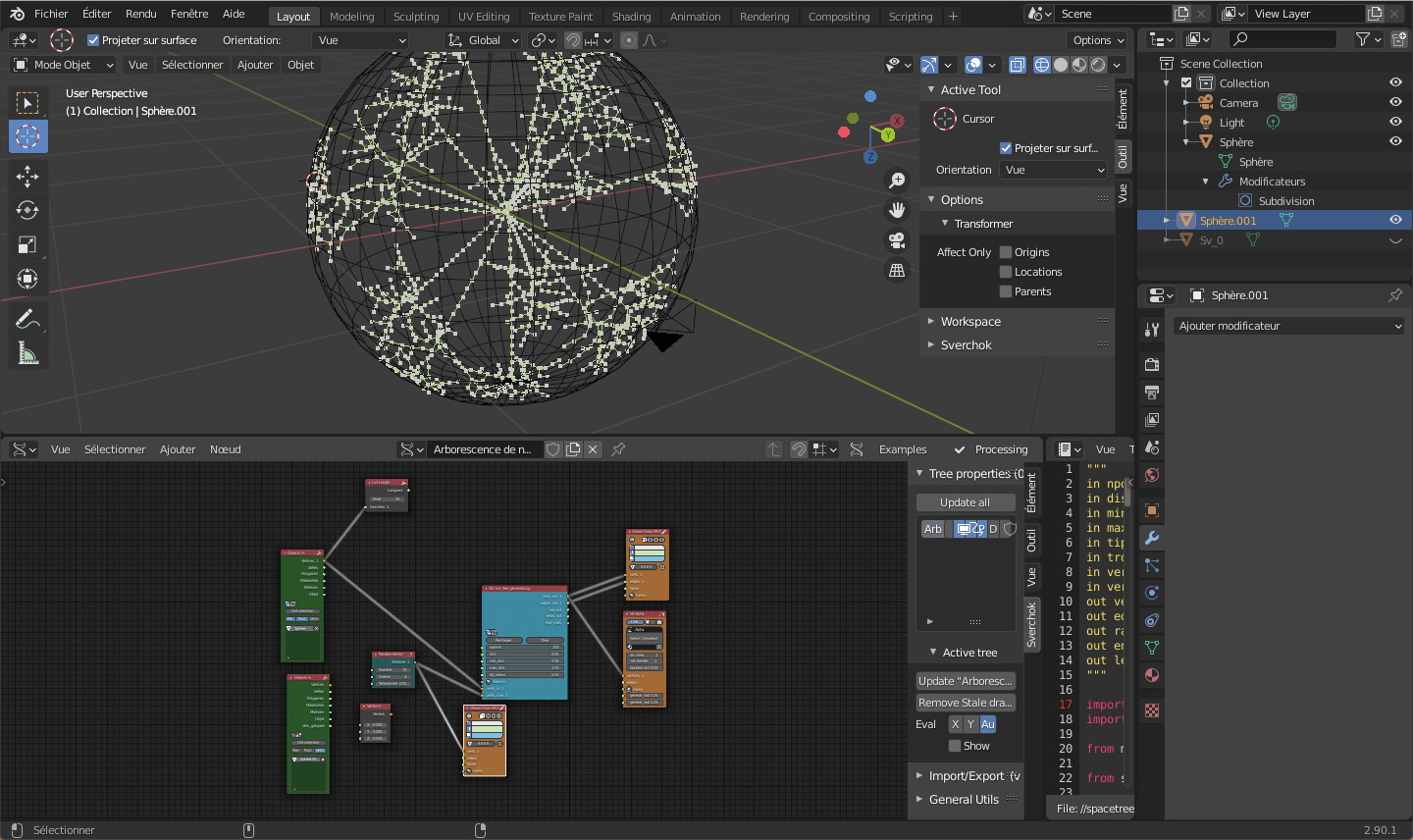Viewport: 1413px width, 840px height.
Task: Hide the Camera in the outliner
Action: (1395, 103)
